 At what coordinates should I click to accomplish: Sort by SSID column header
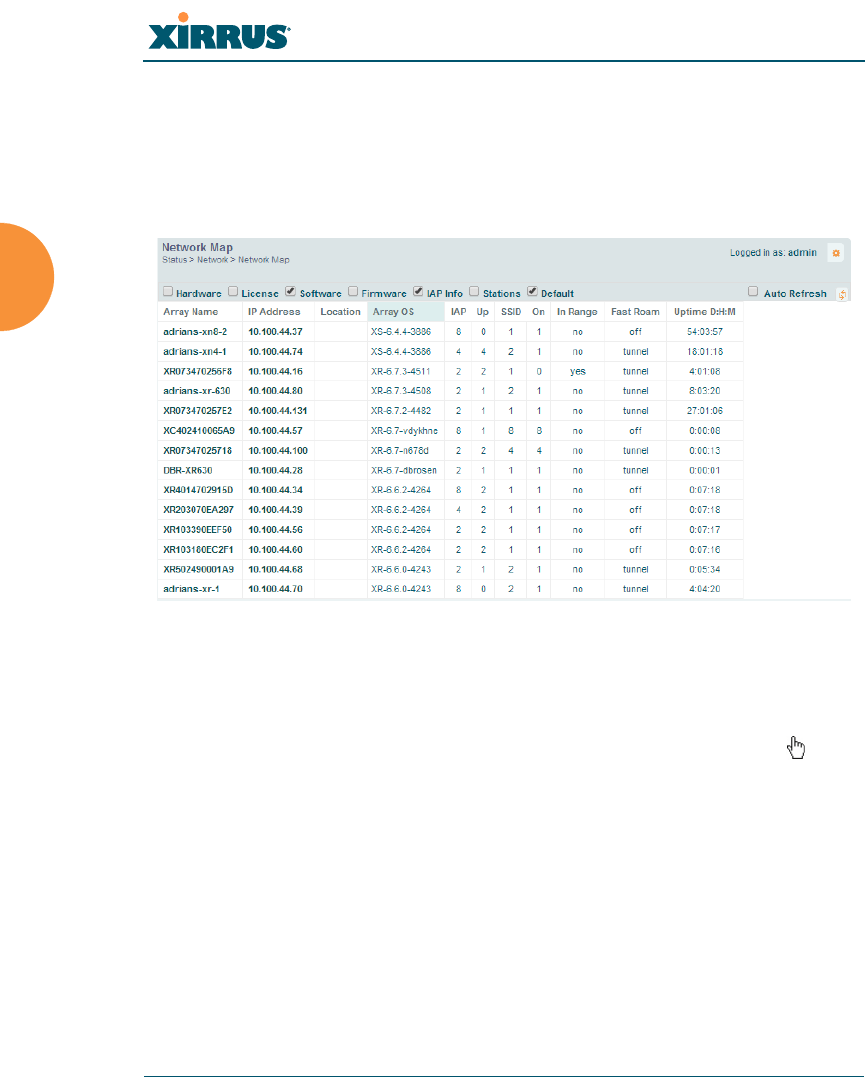[x=510, y=312]
